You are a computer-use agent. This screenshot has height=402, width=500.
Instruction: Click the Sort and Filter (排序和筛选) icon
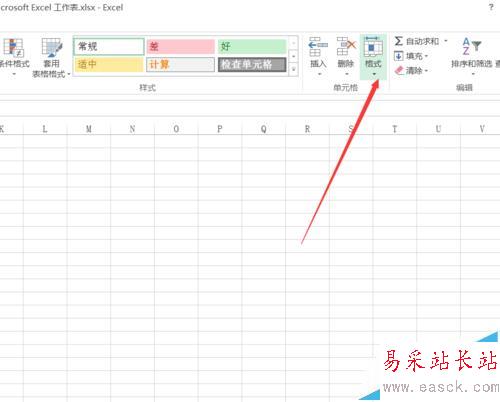tap(471, 46)
